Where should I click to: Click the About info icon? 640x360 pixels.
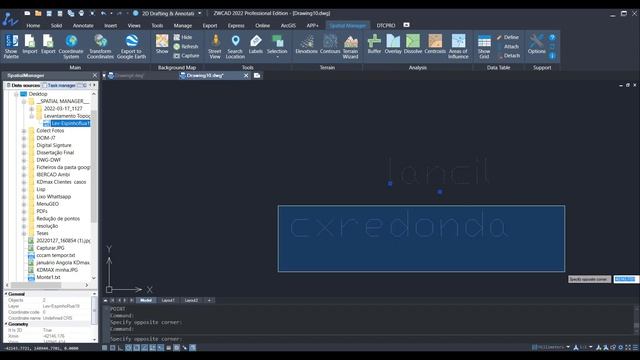coord(552,56)
